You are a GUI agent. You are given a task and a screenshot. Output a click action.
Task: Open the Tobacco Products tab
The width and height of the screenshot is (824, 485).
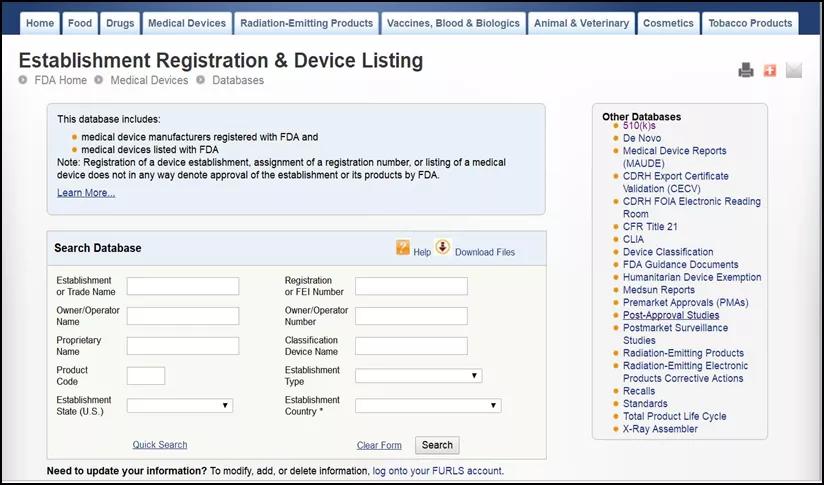pyautogui.click(x=750, y=23)
